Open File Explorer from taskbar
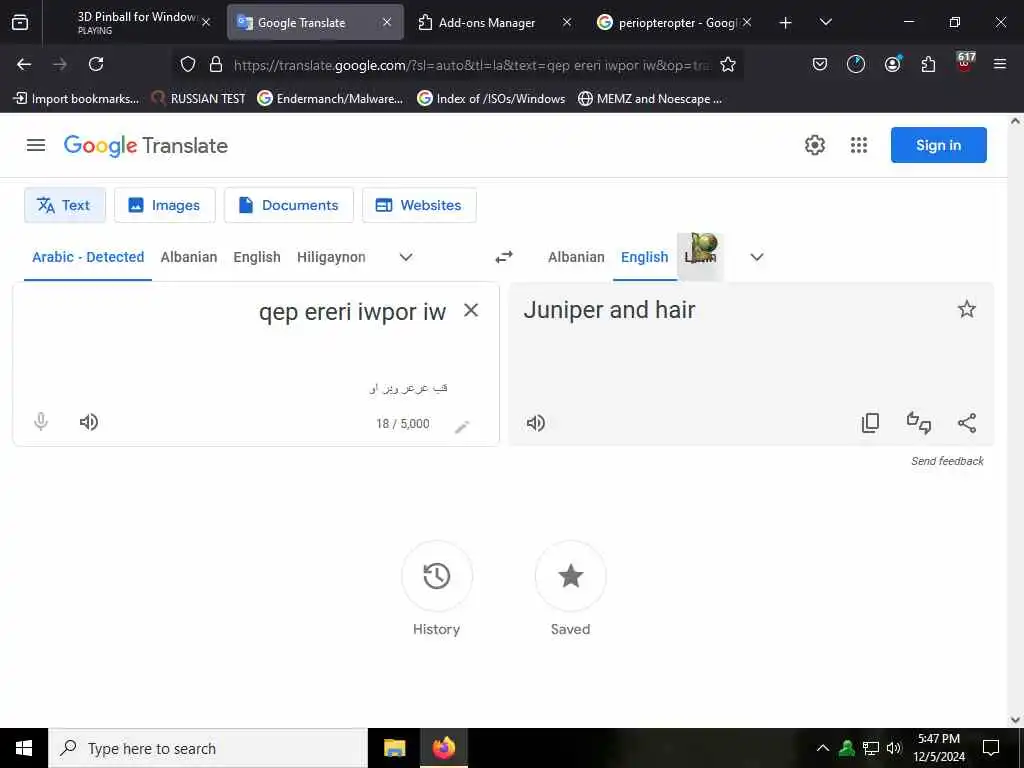Screen dimensions: 1024x768 (x=394, y=748)
